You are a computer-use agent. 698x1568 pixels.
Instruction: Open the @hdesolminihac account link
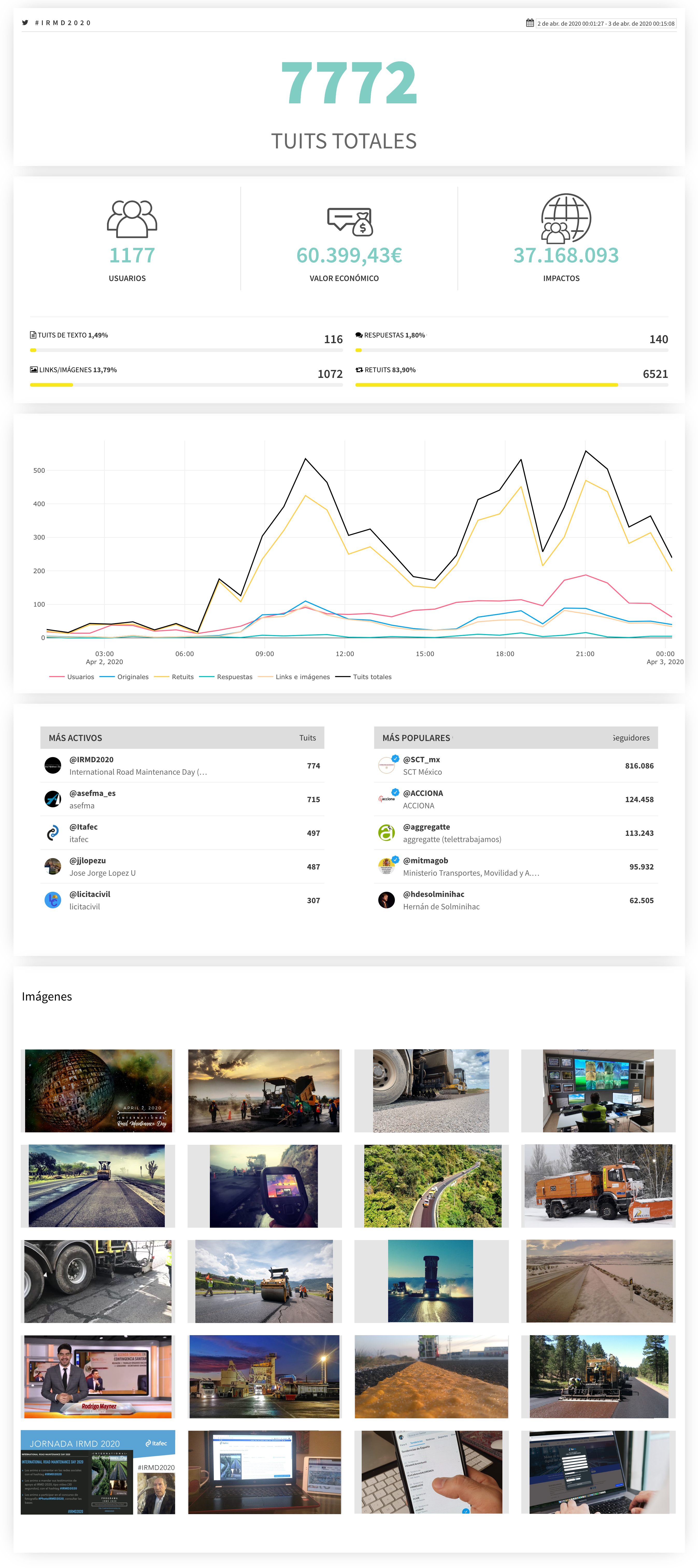click(x=434, y=894)
